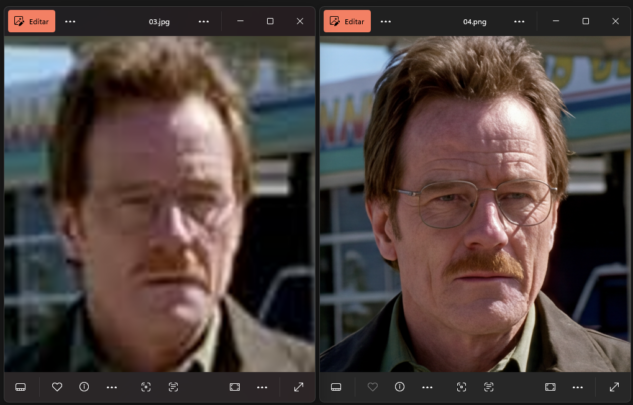
Task: Fit 04.png image to window
Action: coord(550,387)
